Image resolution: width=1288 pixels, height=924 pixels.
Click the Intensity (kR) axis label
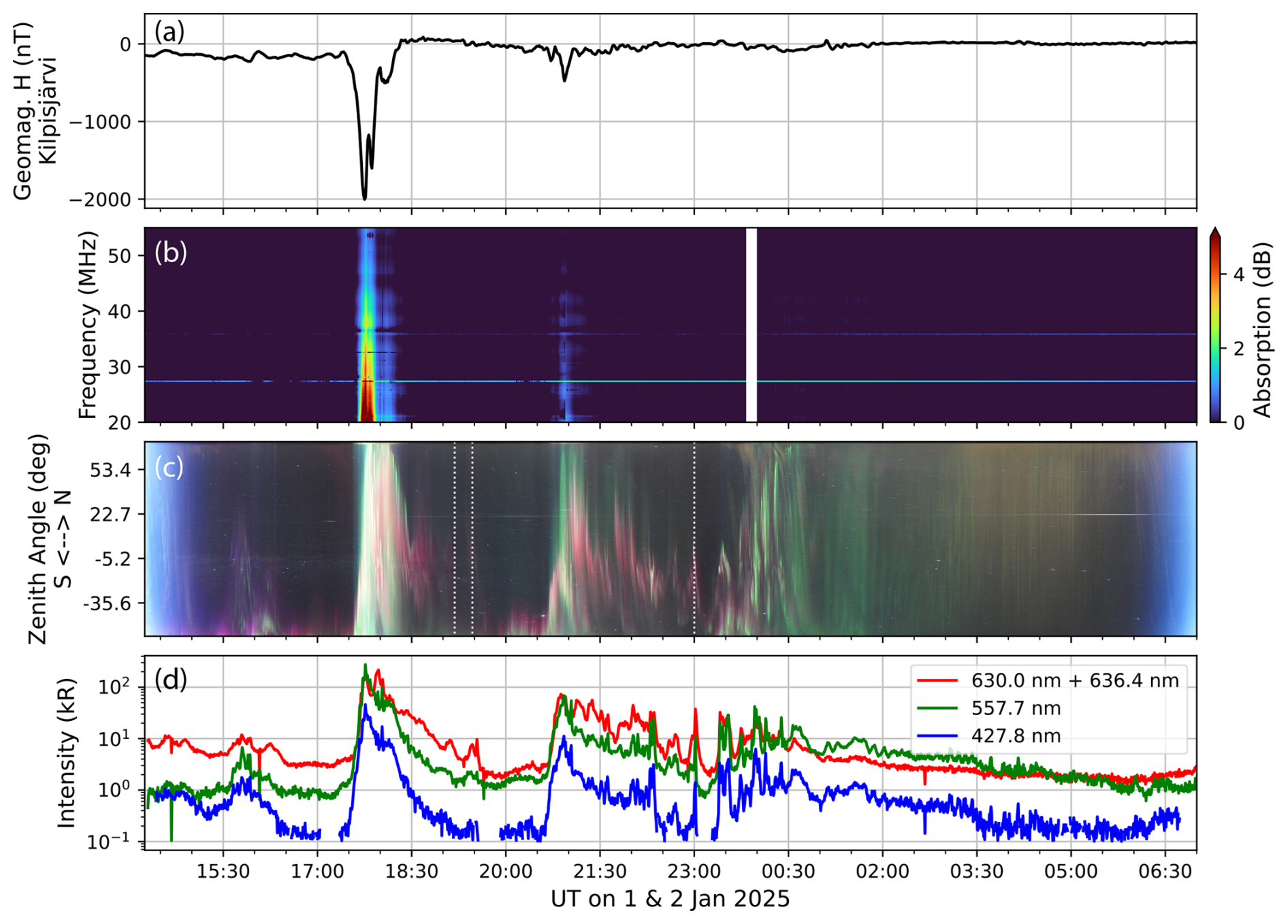pos(66,753)
